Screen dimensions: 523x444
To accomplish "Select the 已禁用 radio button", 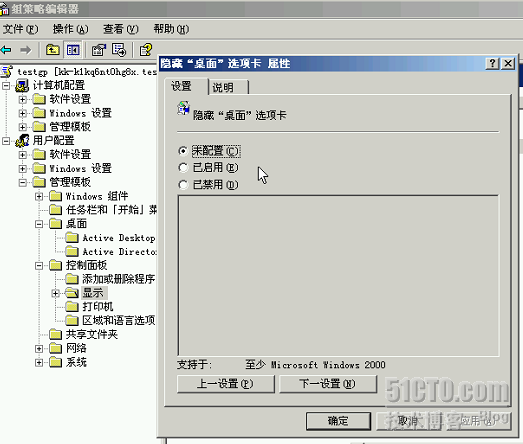I will [x=183, y=184].
